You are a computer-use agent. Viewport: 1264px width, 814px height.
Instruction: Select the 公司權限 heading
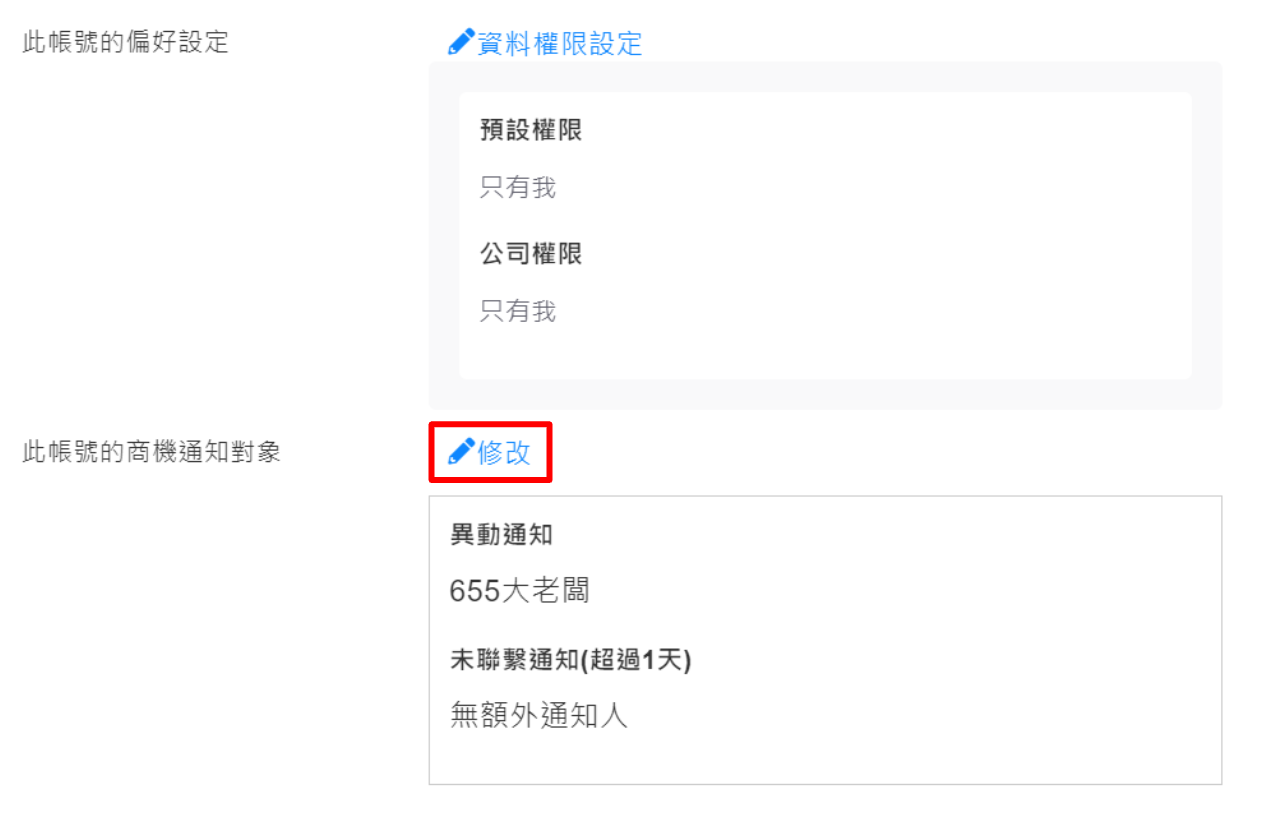tap(531, 254)
